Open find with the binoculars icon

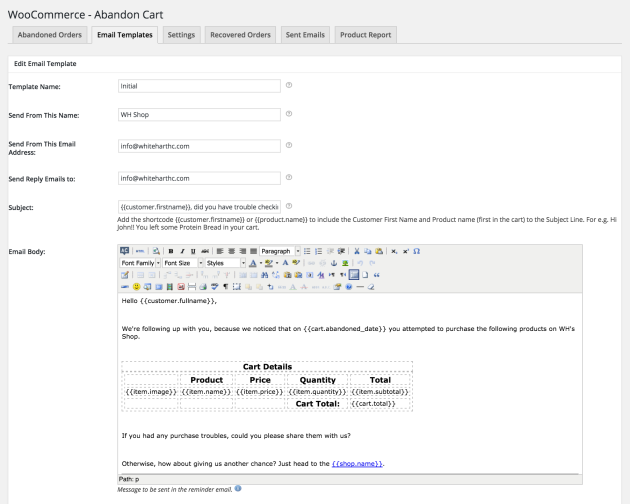pos(264,275)
